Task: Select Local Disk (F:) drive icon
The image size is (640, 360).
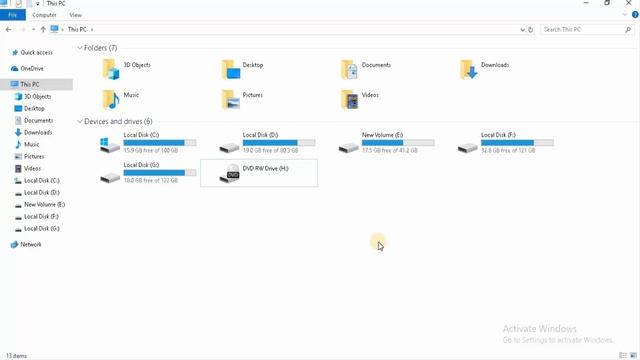Action: (x=468, y=147)
